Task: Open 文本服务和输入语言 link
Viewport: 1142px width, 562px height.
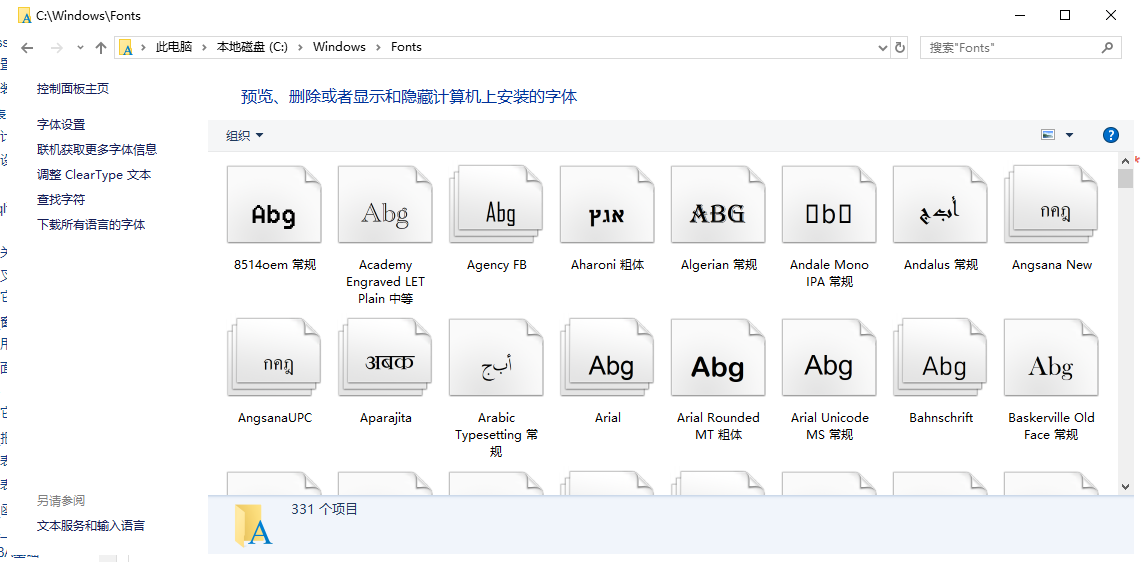Action: pyautogui.click(x=91, y=526)
